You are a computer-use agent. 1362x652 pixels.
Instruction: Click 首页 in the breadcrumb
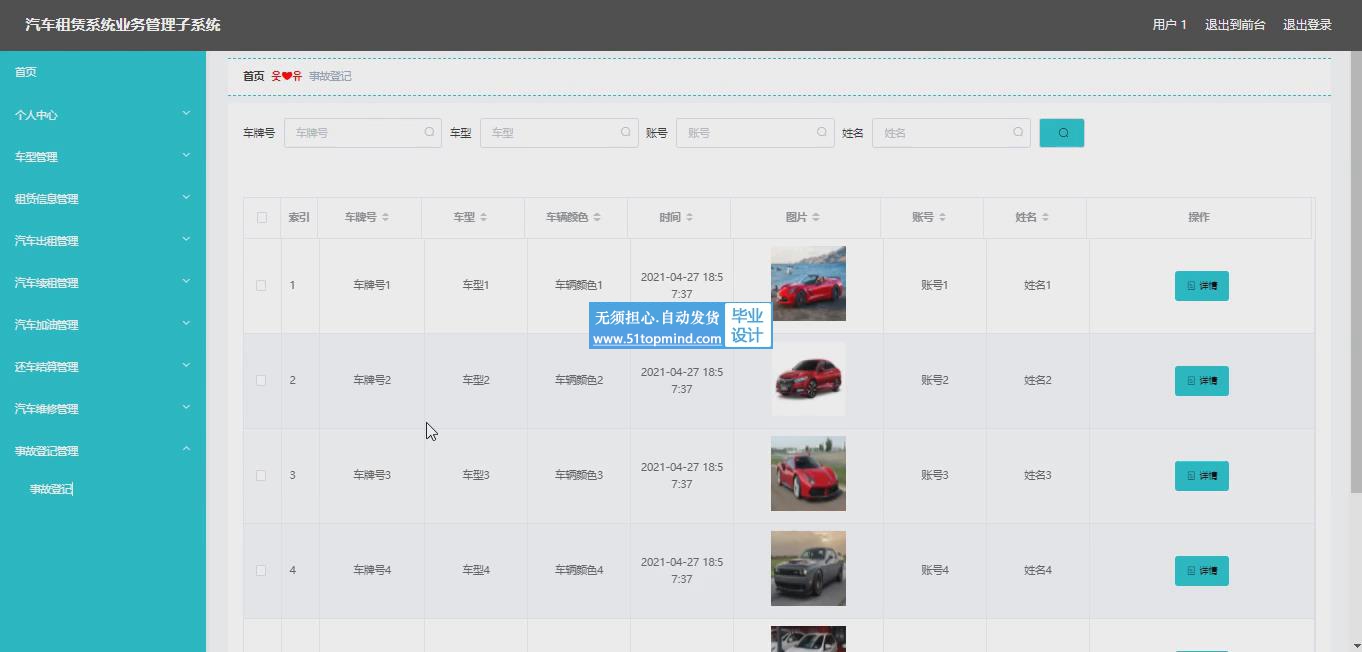pyautogui.click(x=254, y=76)
